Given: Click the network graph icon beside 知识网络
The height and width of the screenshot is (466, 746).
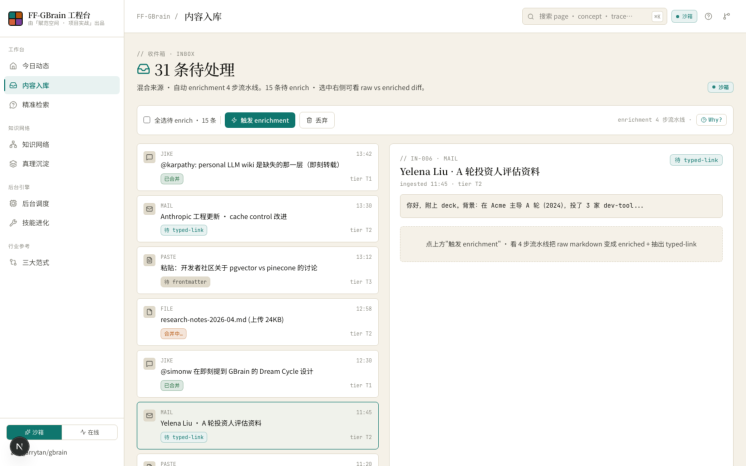Looking at the screenshot, I should coord(13,144).
